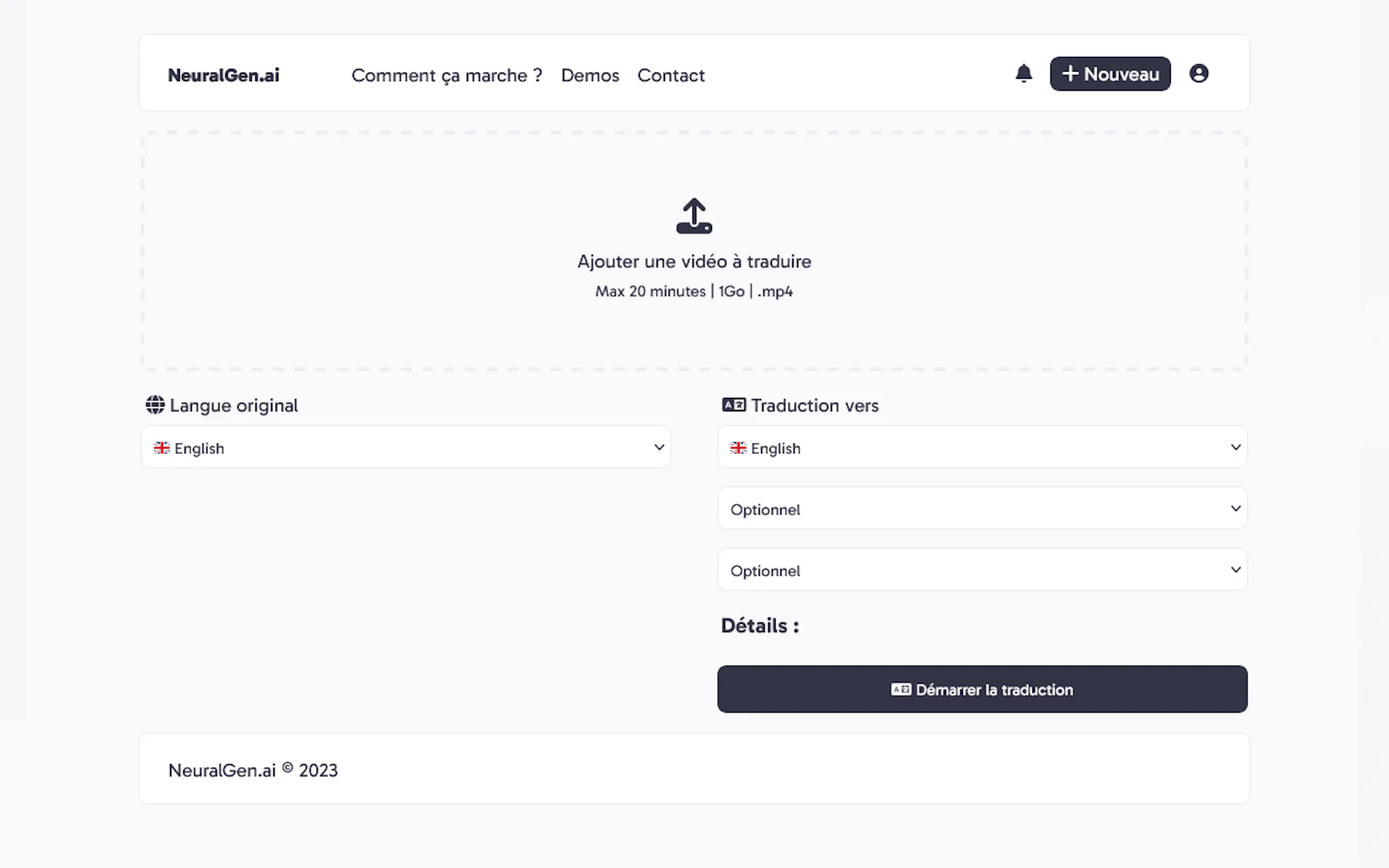Viewport: 1389px width, 868px height.
Task: Click Ajouter une vidéo à traduire text
Action: 693,262
